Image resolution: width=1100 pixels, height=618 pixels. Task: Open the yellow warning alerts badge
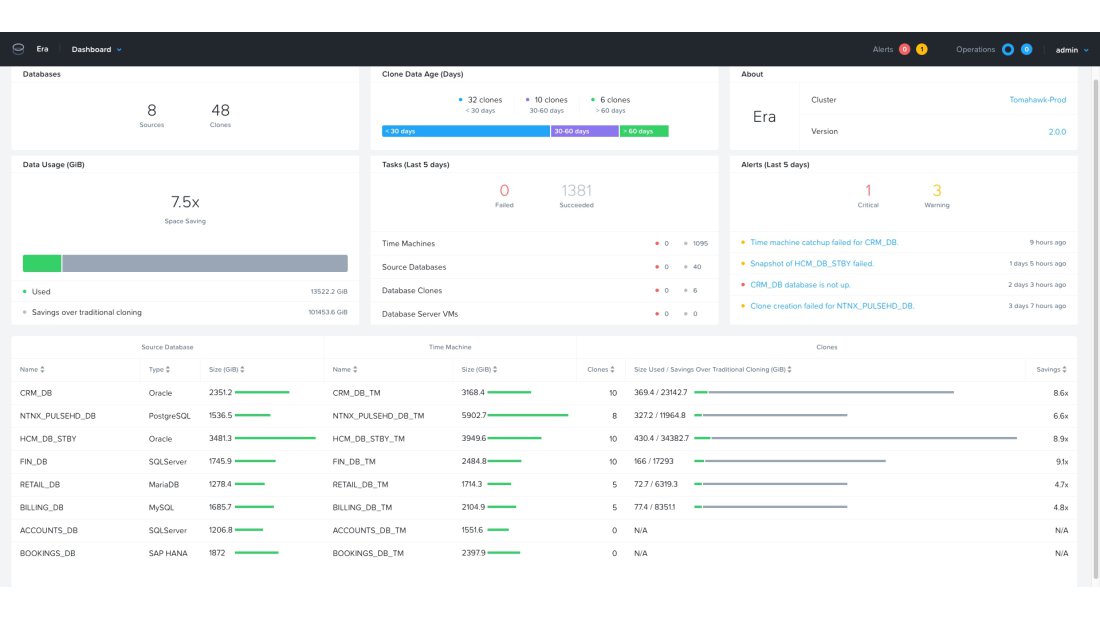tap(921, 49)
